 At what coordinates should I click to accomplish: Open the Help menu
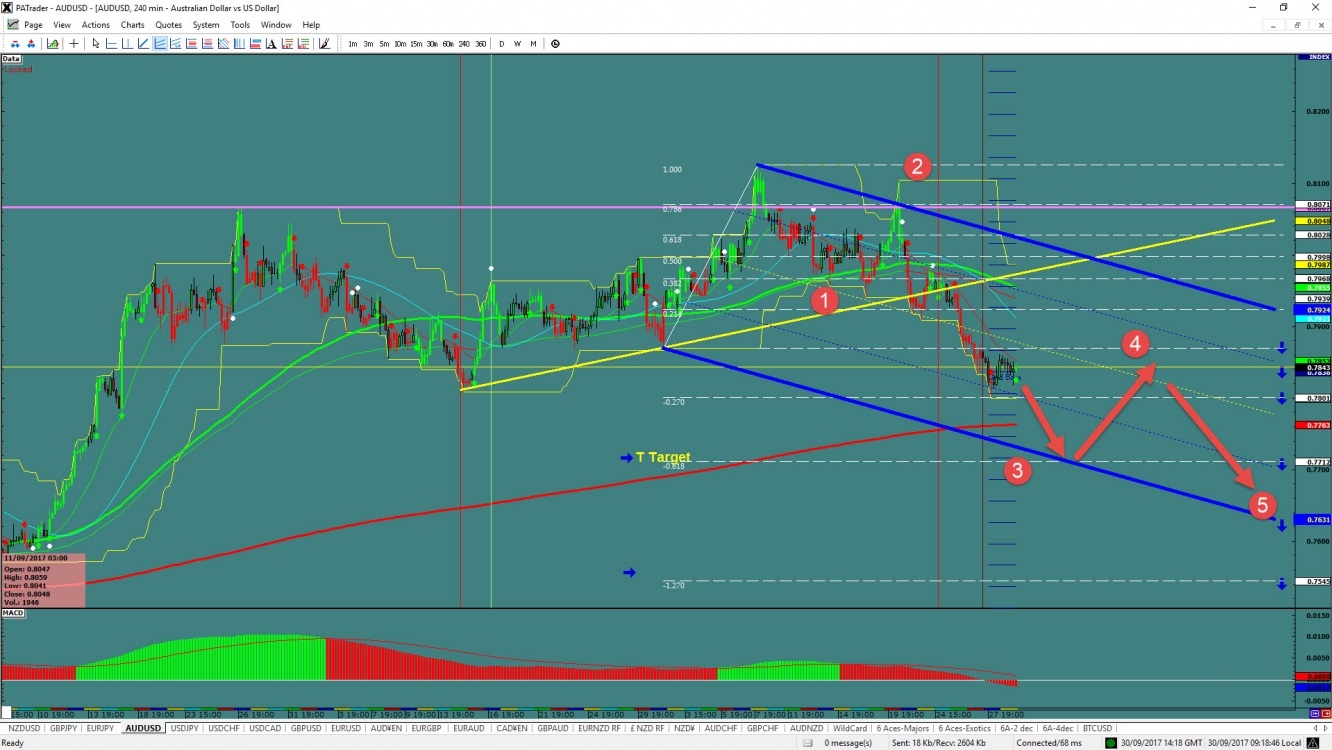tap(311, 25)
